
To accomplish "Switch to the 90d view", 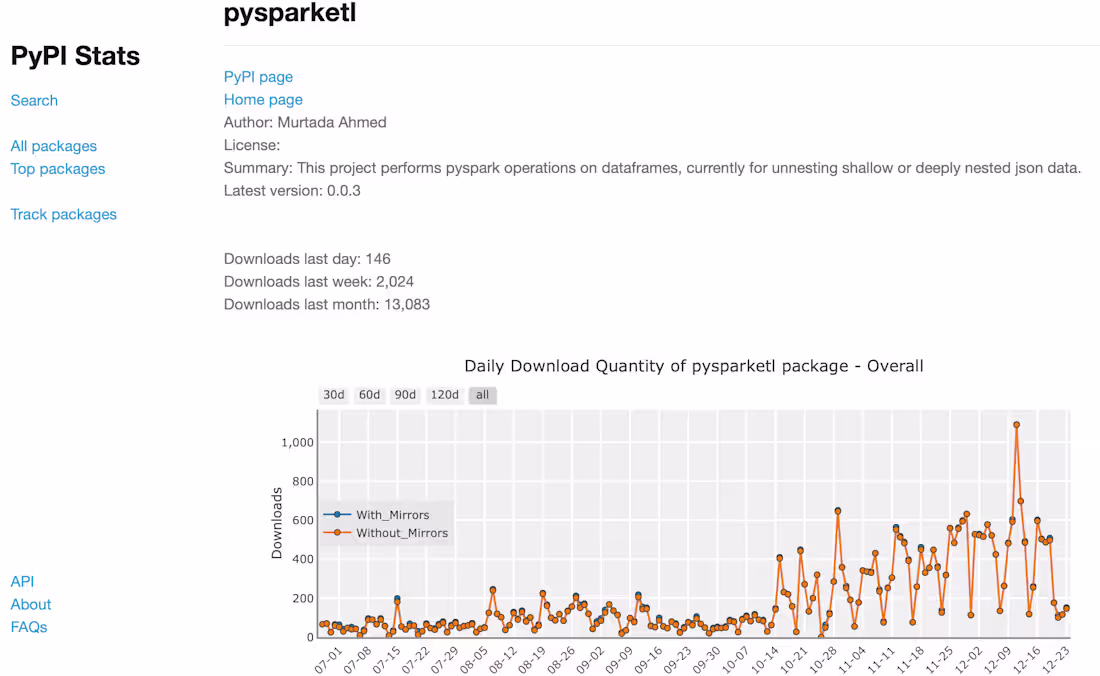I will coord(405,394).
